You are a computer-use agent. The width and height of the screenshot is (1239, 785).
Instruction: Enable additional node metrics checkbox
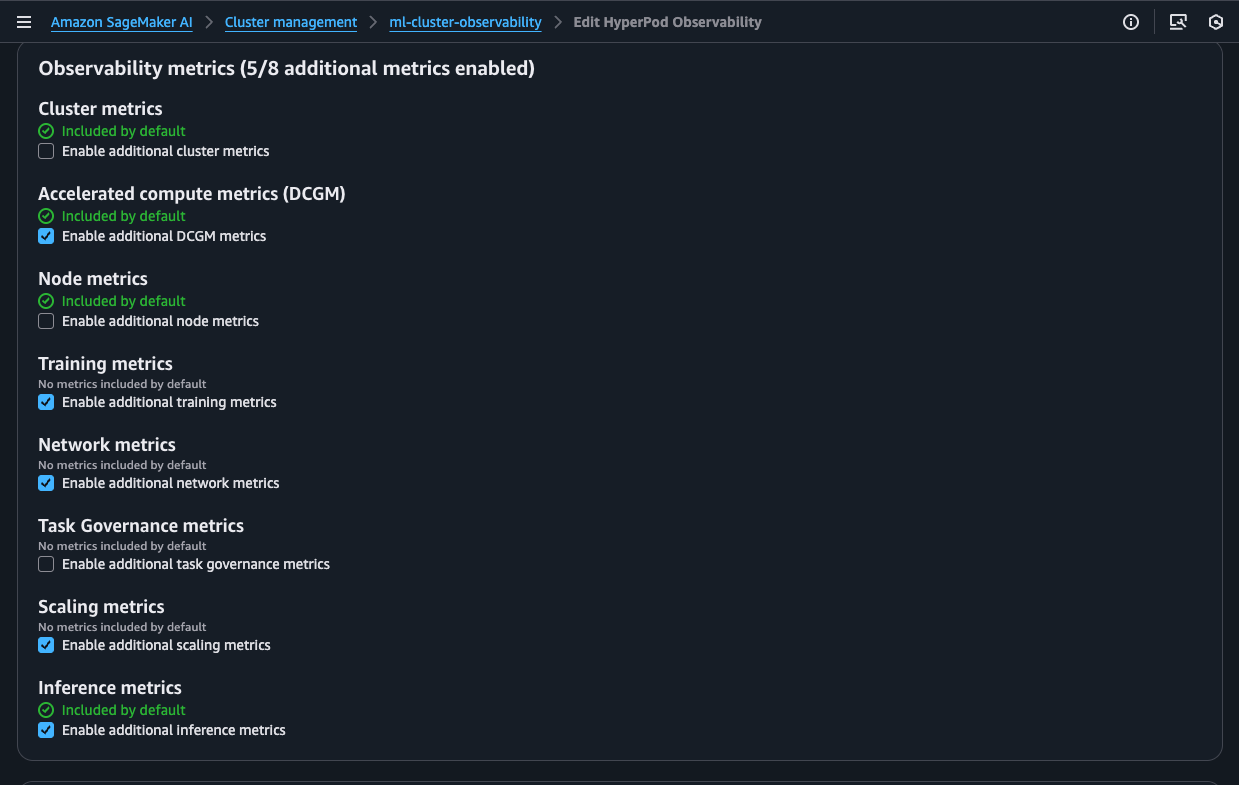[46, 321]
